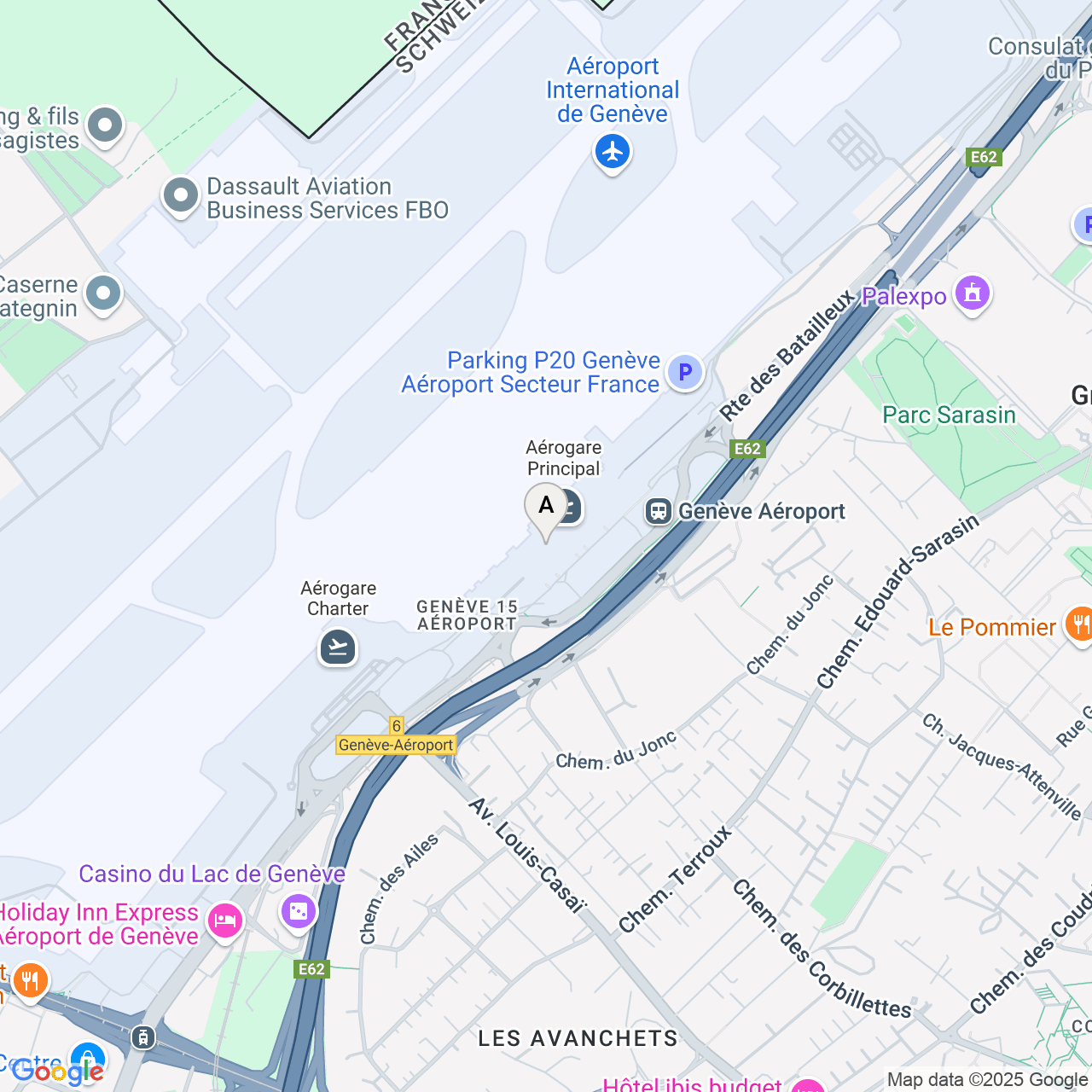Viewport: 1092px width, 1092px height.
Task: Click the Le Pommier restaurant icon
Action: 1080,624
